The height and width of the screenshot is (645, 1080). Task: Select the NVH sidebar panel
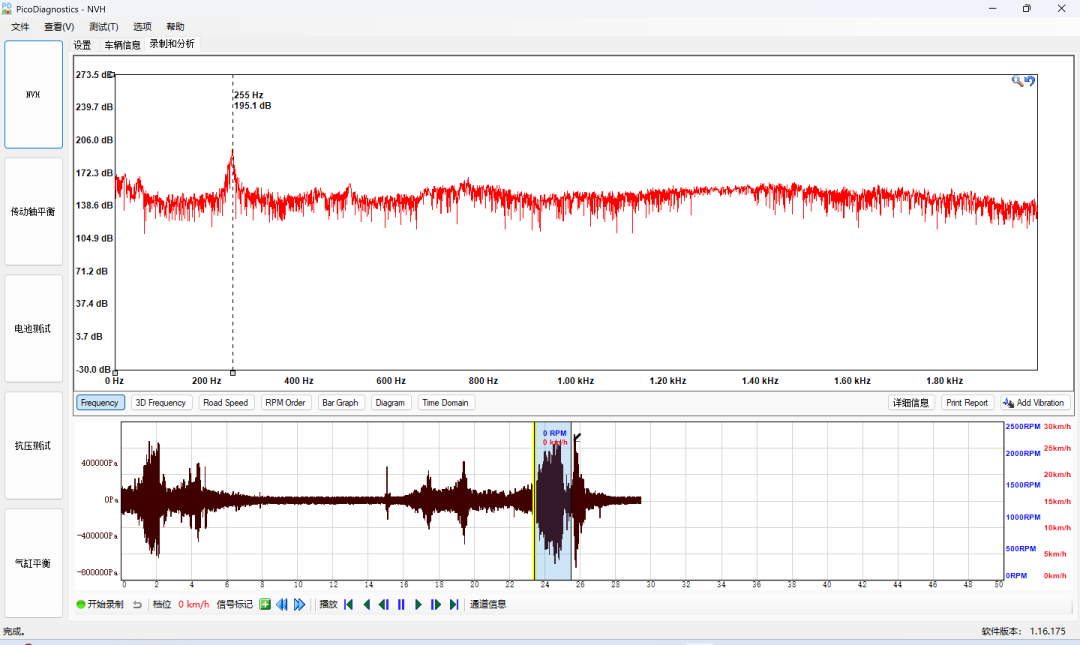pos(34,94)
